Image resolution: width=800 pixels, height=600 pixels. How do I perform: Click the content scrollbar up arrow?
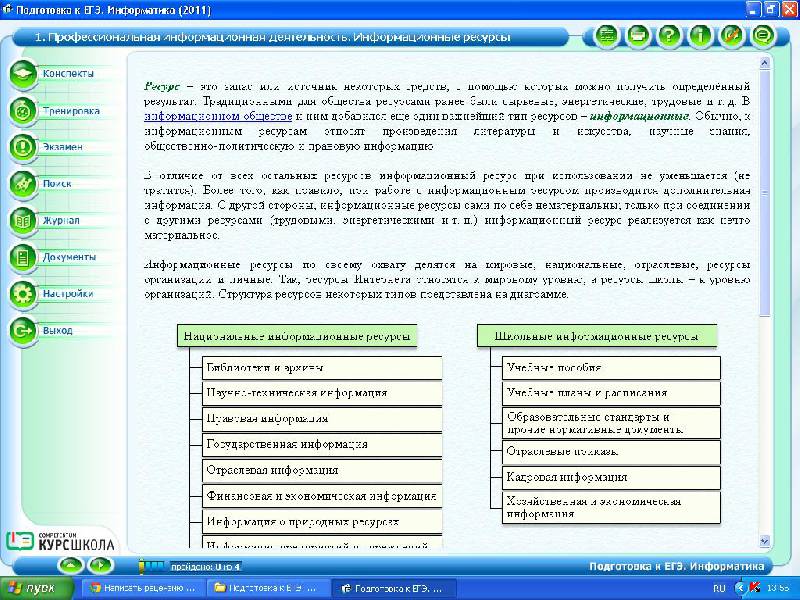[764, 63]
